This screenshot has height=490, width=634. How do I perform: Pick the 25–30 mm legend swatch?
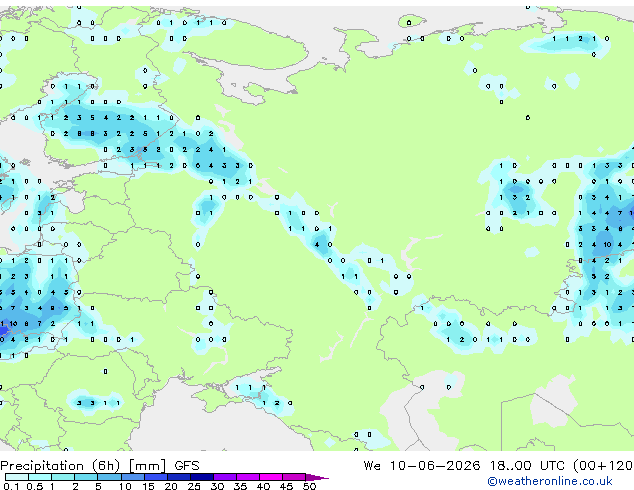tap(202, 477)
